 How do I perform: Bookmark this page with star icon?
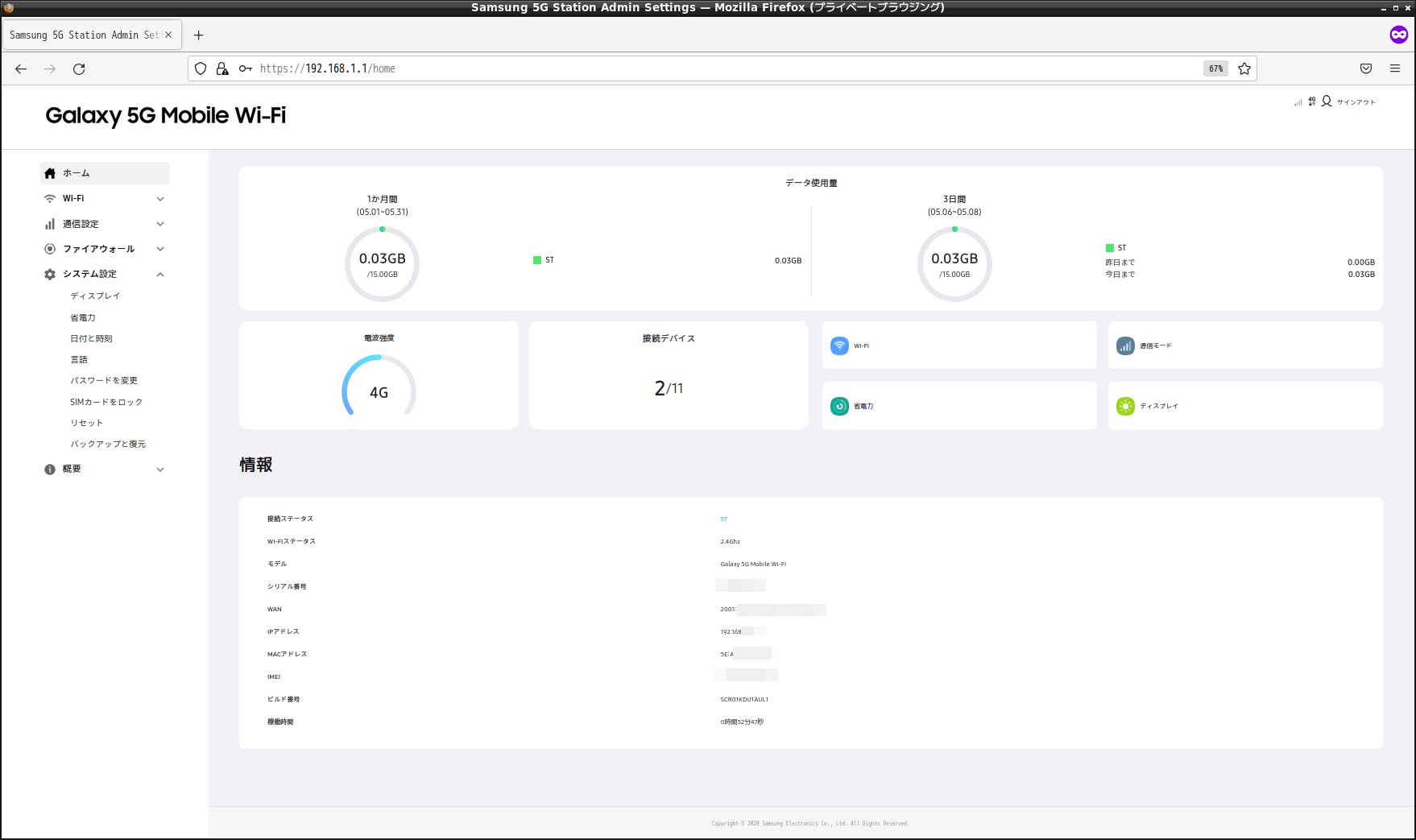point(1244,69)
